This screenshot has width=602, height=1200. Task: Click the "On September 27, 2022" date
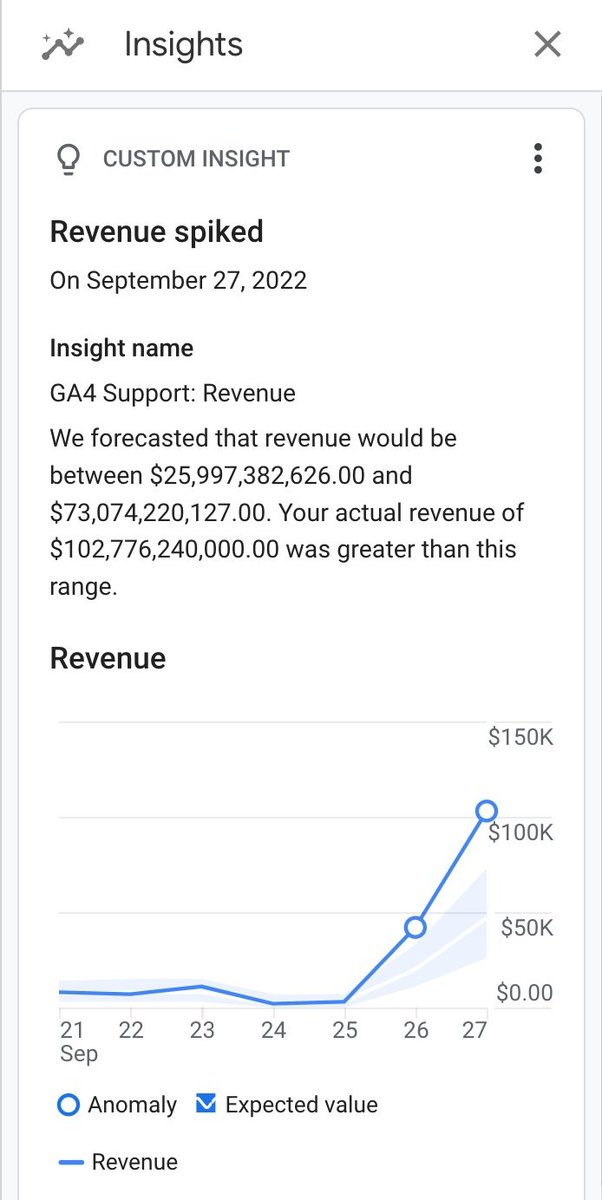(178, 280)
